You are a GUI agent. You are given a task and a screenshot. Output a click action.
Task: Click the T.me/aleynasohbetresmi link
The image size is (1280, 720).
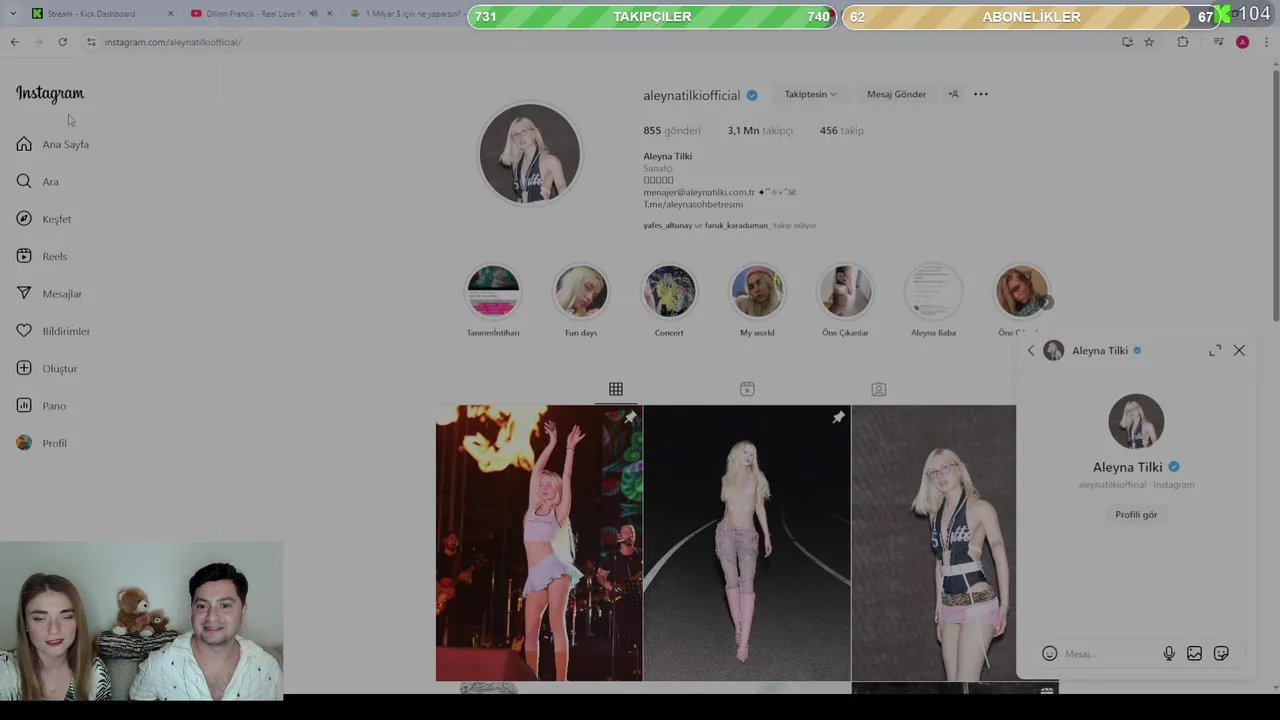coord(693,204)
